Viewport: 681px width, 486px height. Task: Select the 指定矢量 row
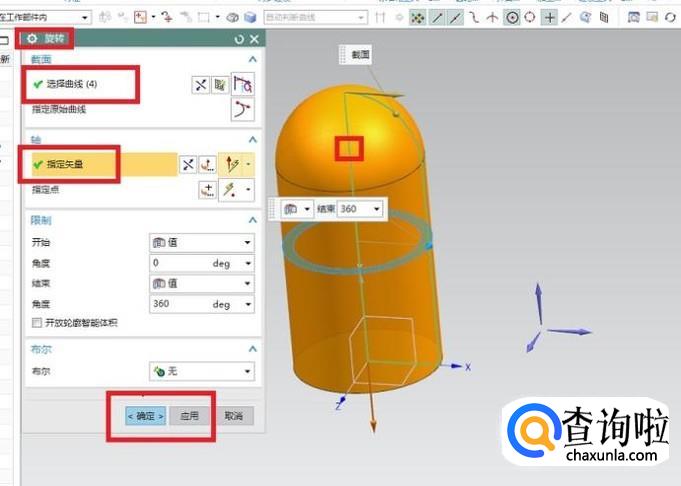click(x=104, y=165)
